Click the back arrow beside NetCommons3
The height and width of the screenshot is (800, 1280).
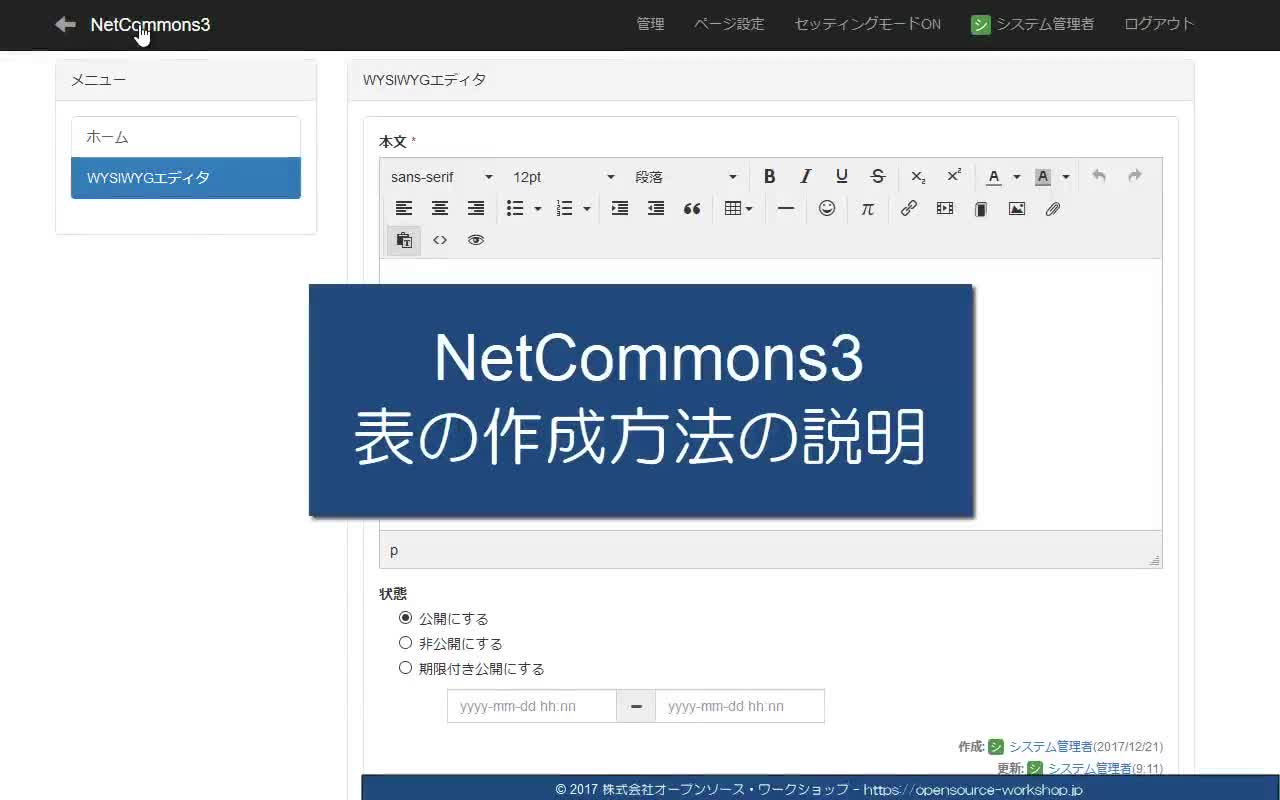coord(65,24)
